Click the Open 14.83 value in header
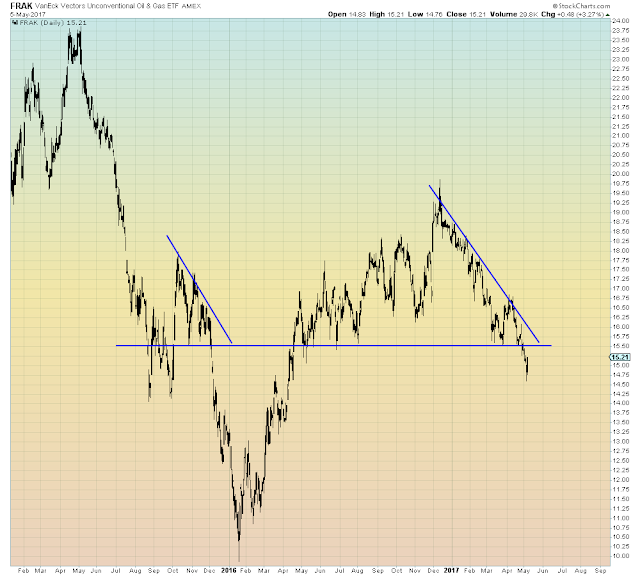Viewport: 640px width, 576px height. coord(357,14)
